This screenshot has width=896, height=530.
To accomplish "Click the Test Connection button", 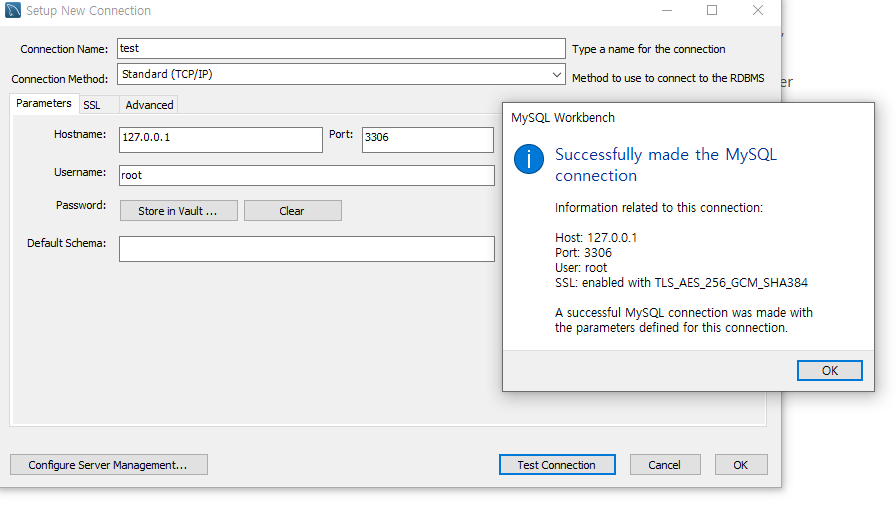I will coord(557,465).
